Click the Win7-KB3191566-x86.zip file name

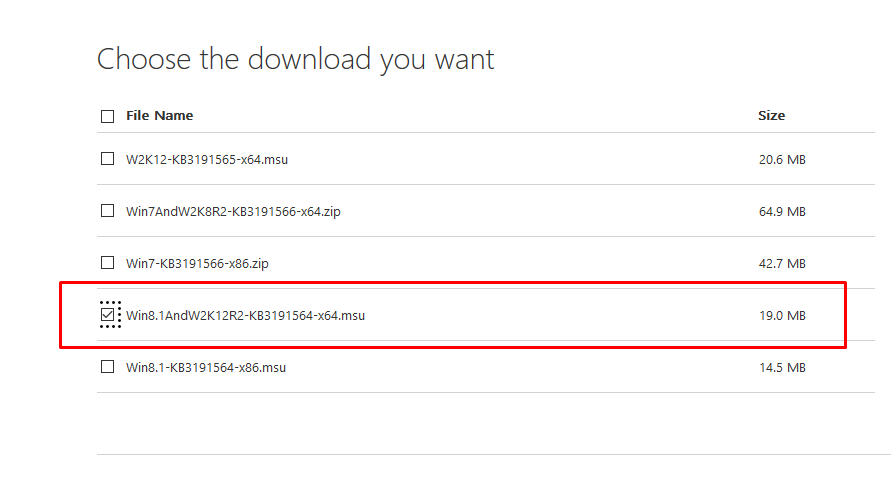coord(197,264)
